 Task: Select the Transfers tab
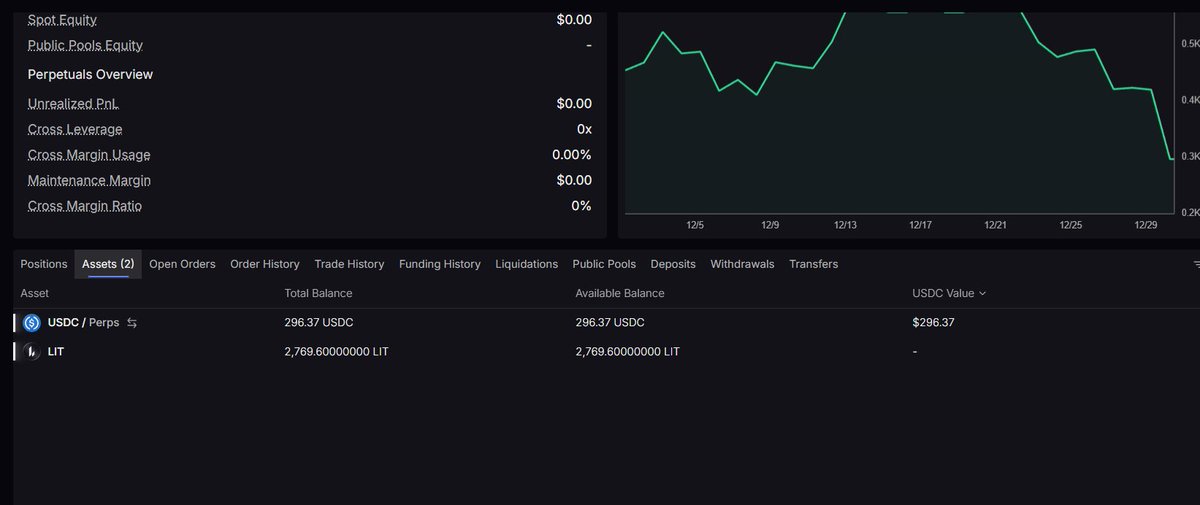click(813, 264)
